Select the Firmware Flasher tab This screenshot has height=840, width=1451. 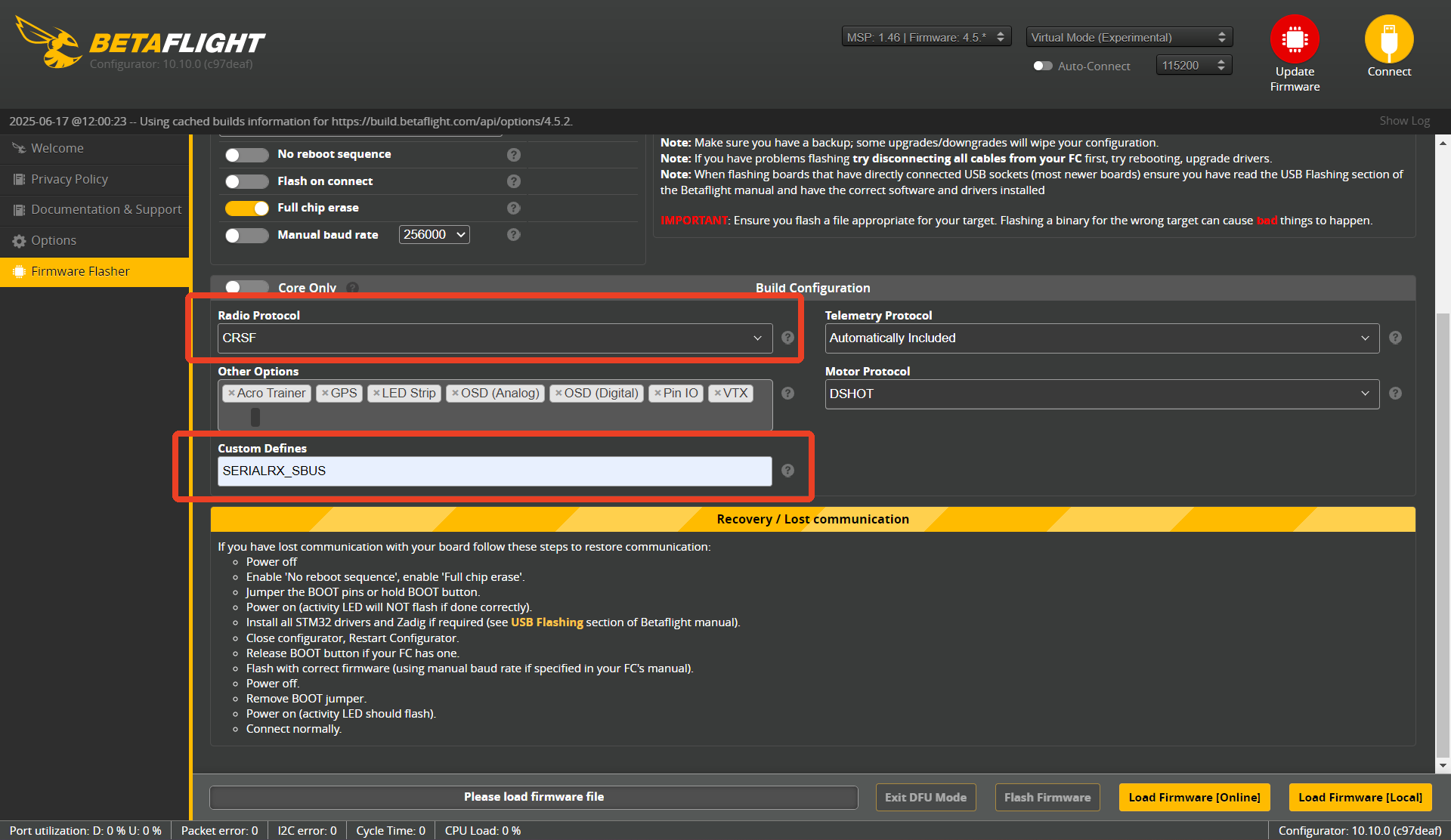coord(94,272)
